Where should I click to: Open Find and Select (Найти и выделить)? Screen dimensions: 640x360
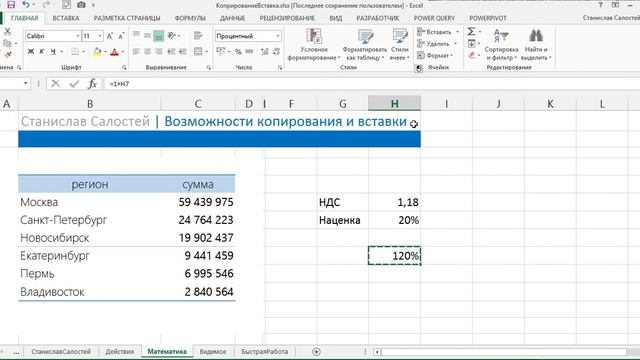point(536,45)
